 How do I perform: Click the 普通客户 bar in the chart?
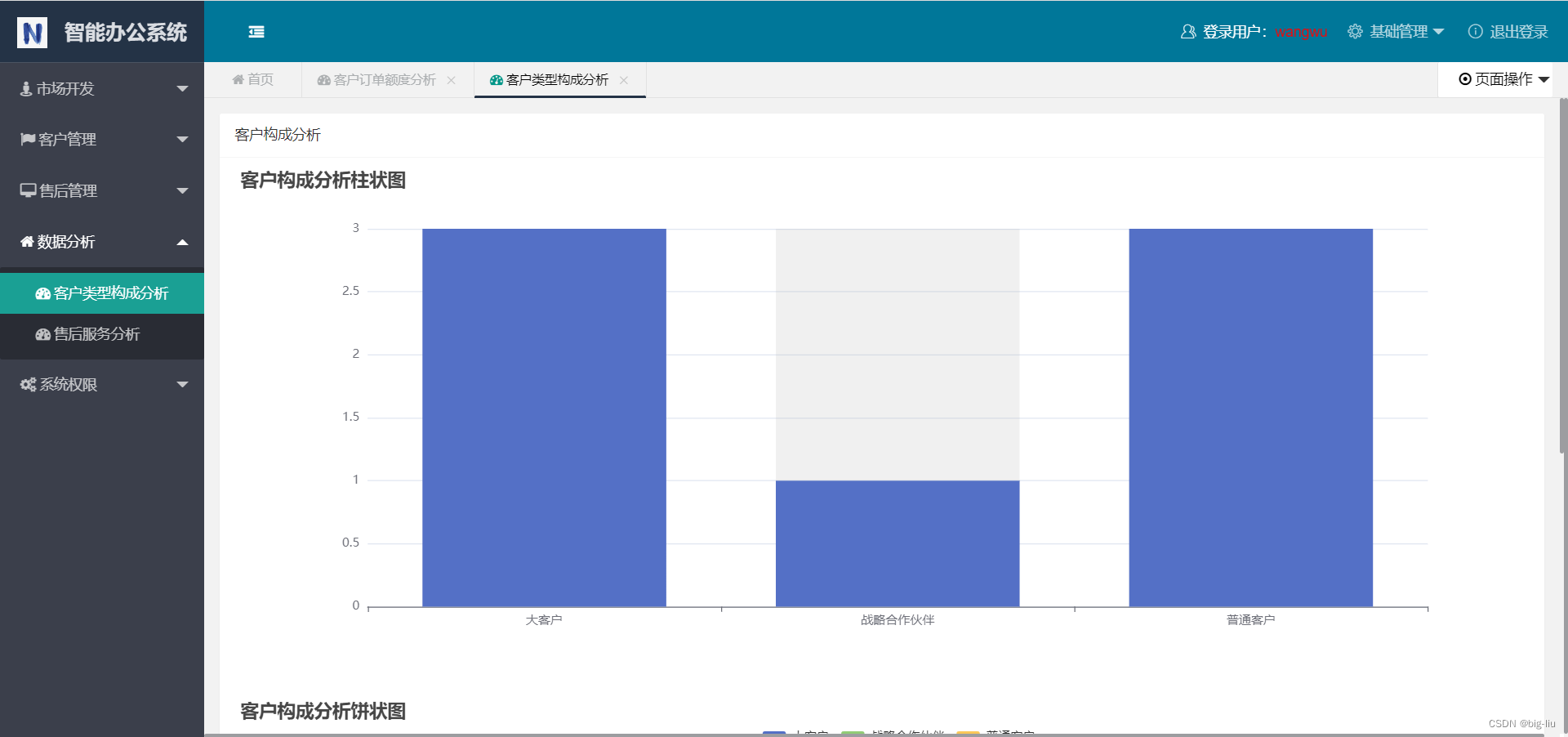(1250, 418)
